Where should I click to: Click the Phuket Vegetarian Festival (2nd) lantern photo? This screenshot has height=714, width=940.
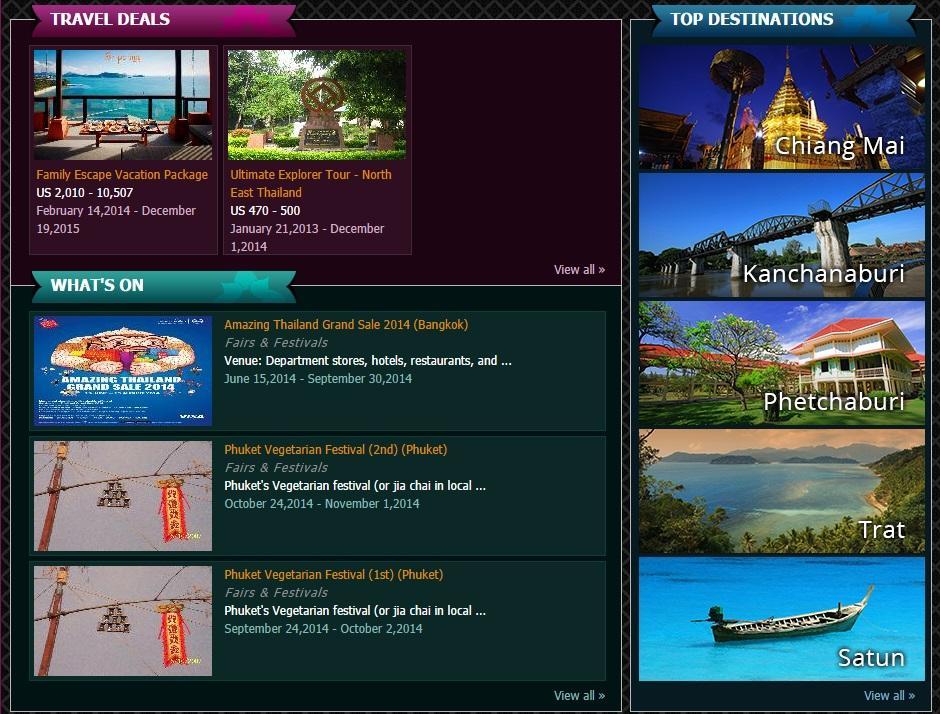122,495
